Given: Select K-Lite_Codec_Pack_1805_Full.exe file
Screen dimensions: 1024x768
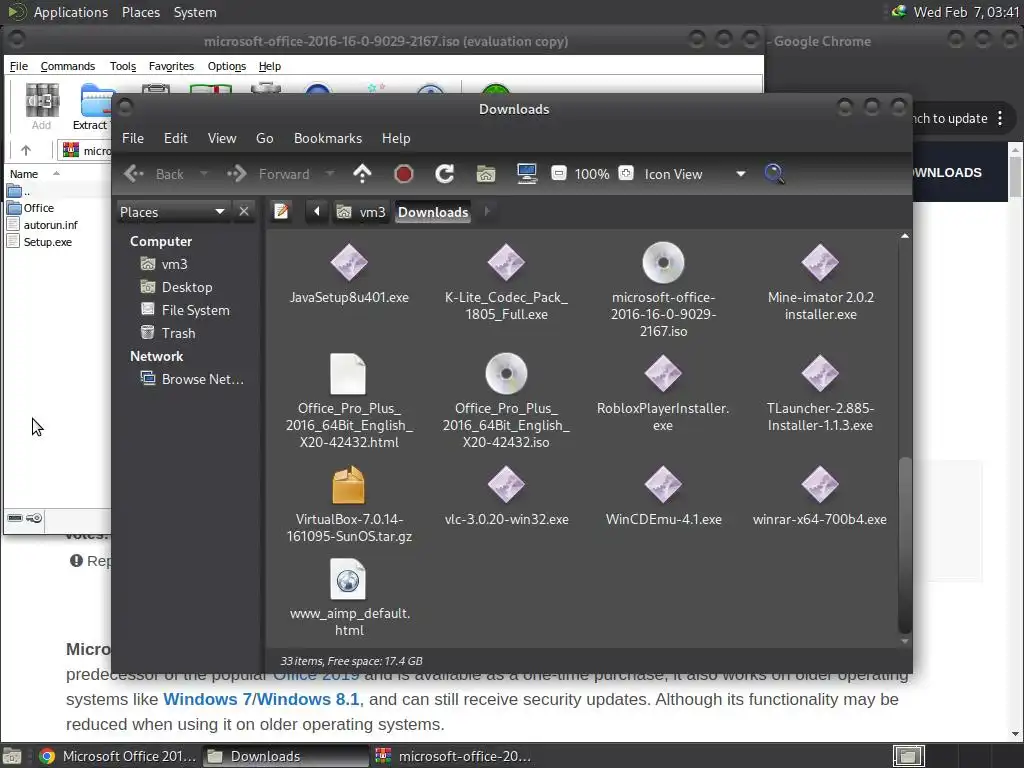Looking at the screenshot, I should 506,282.
